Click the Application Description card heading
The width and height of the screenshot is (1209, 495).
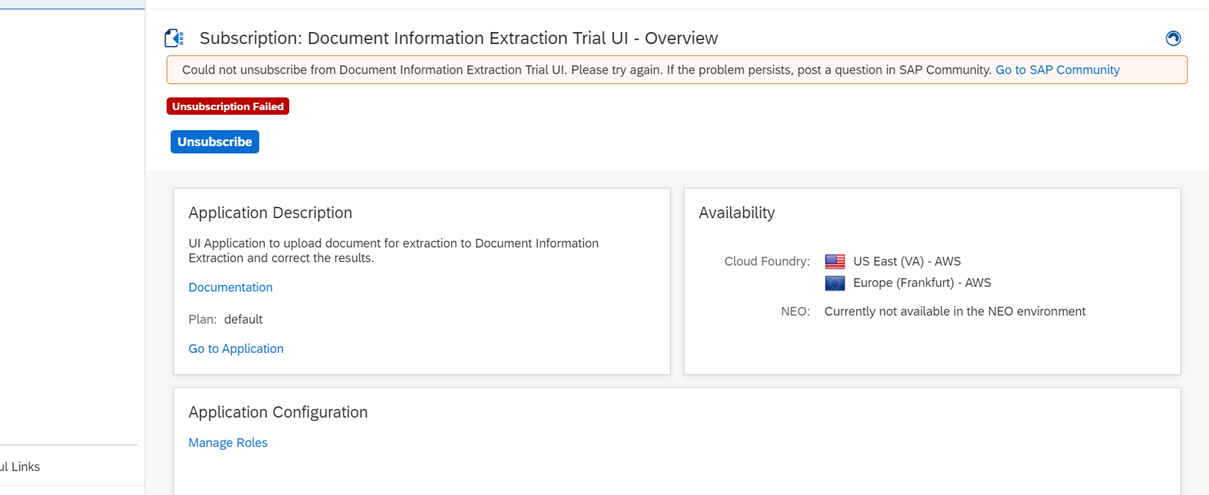270,213
